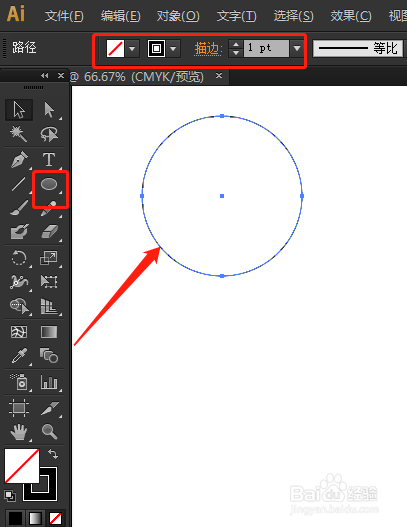Image resolution: width=407 pixels, height=527 pixels.
Task: Select the Eyedropper tool
Action: [19, 356]
